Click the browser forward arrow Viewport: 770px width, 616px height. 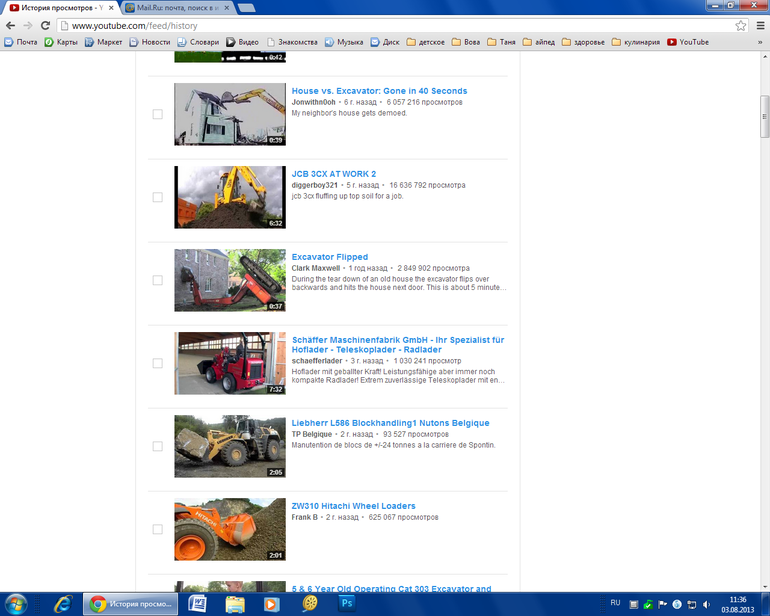coord(28,26)
